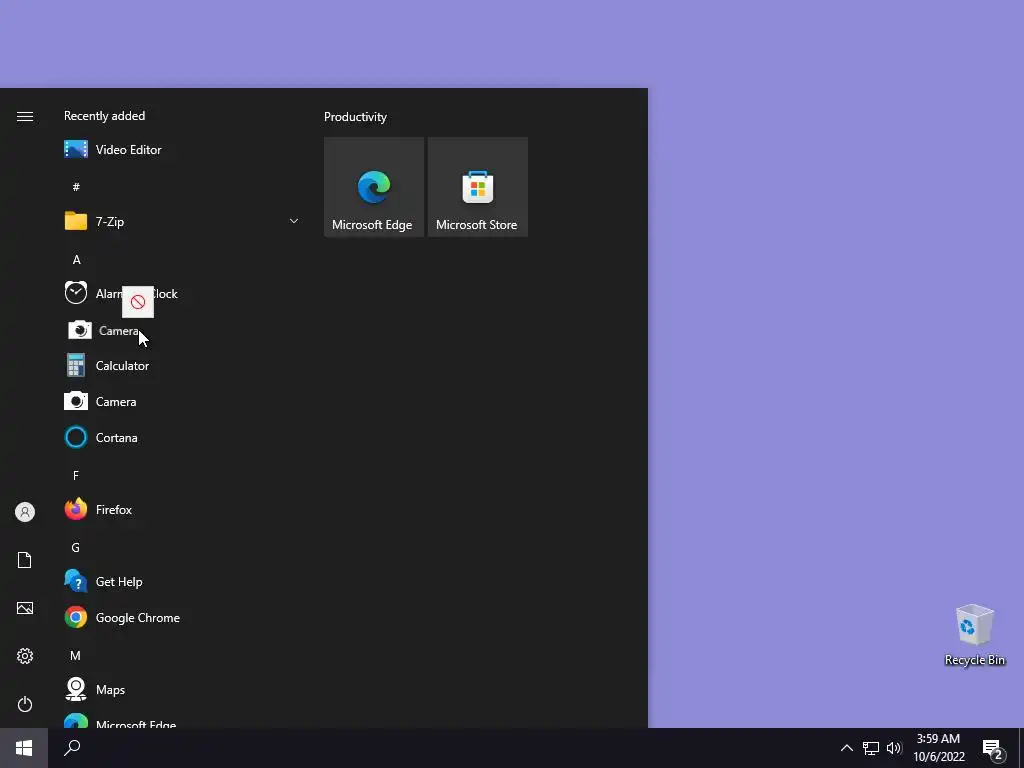Open the Alarms & Clock icon
Image resolution: width=1024 pixels, height=768 pixels.
[x=76, y=293]
